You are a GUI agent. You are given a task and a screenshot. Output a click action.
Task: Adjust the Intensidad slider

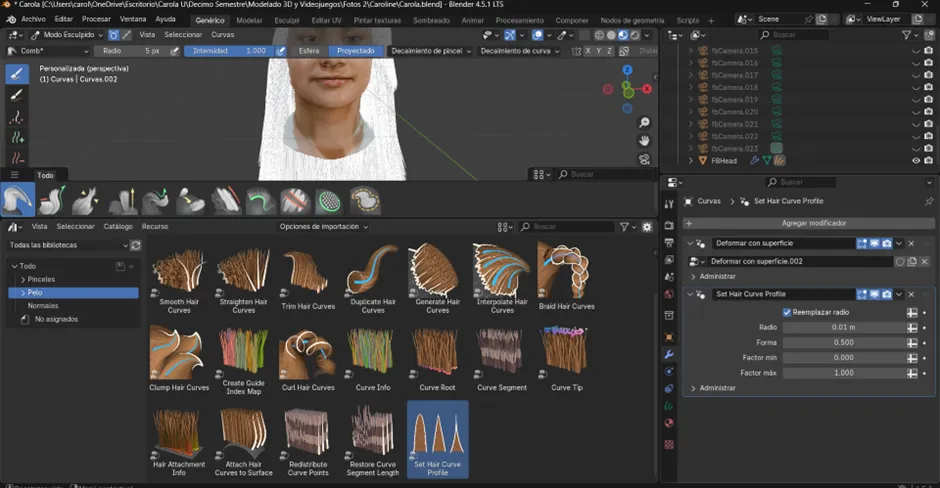pyautogui.click(x=230, y=51)
